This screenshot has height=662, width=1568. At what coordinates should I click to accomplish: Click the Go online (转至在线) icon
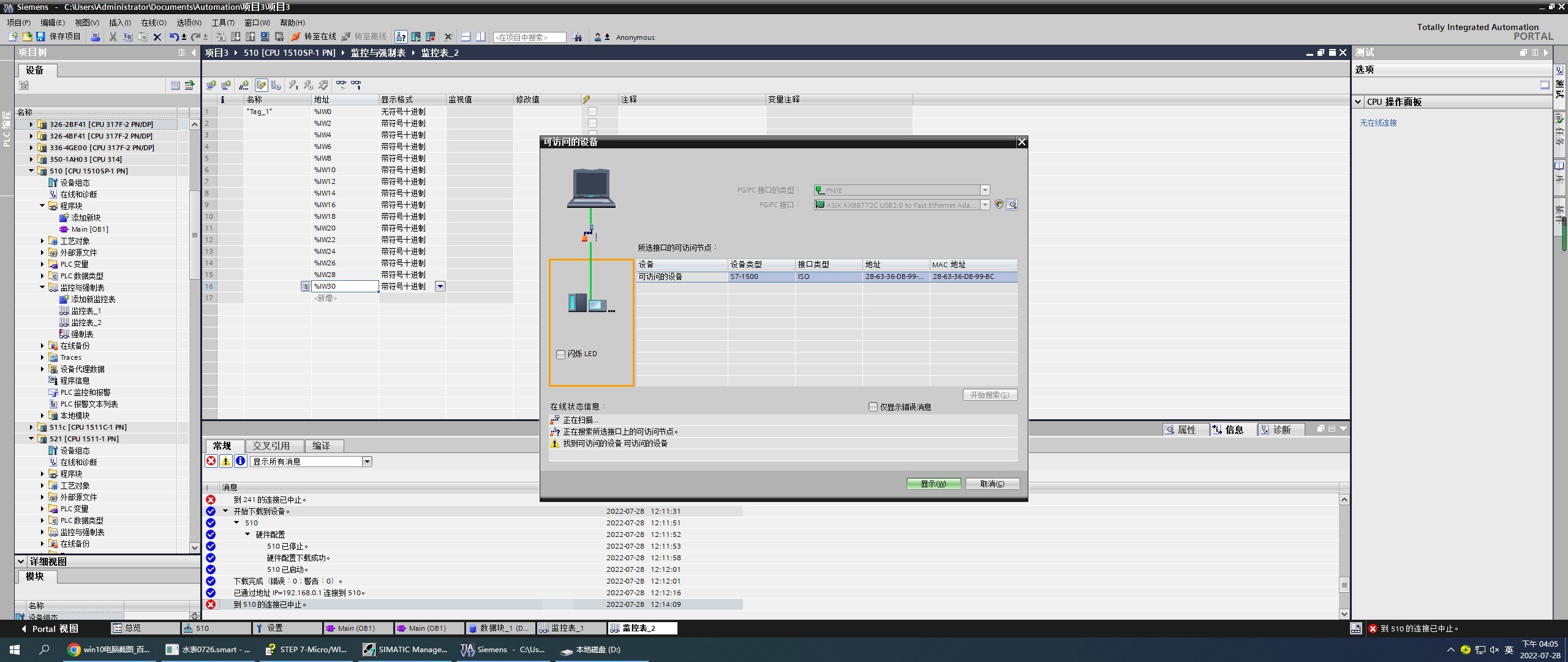click(296, 37)
